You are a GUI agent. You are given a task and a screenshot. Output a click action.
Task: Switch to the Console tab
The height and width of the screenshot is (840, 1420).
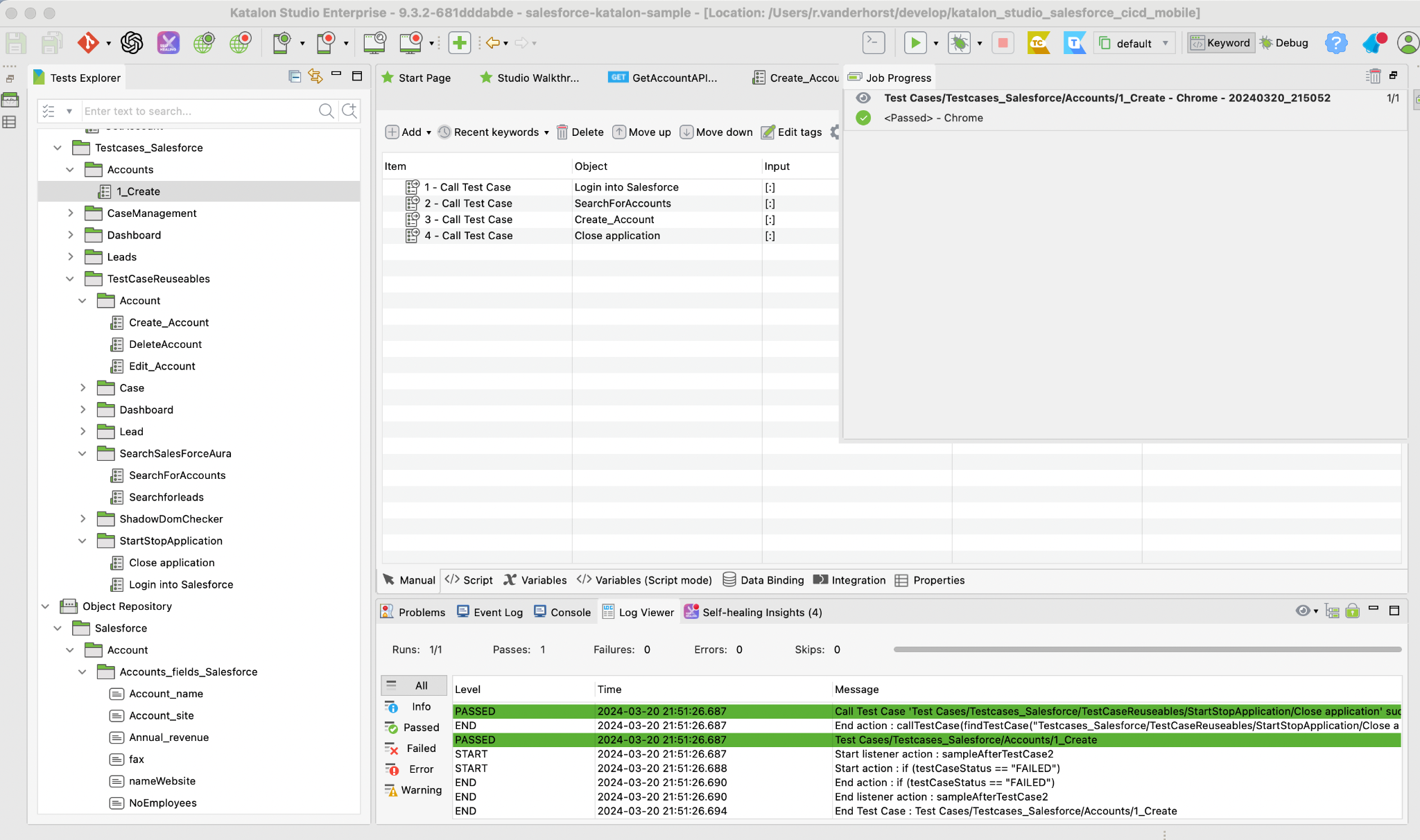562,612
